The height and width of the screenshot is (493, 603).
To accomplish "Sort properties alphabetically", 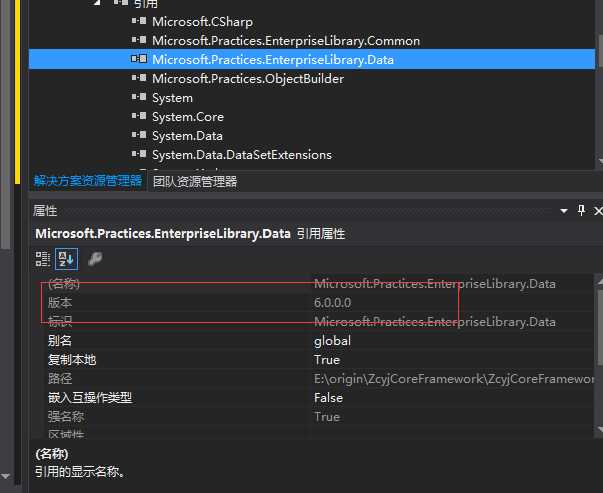I will click(66, 259).
